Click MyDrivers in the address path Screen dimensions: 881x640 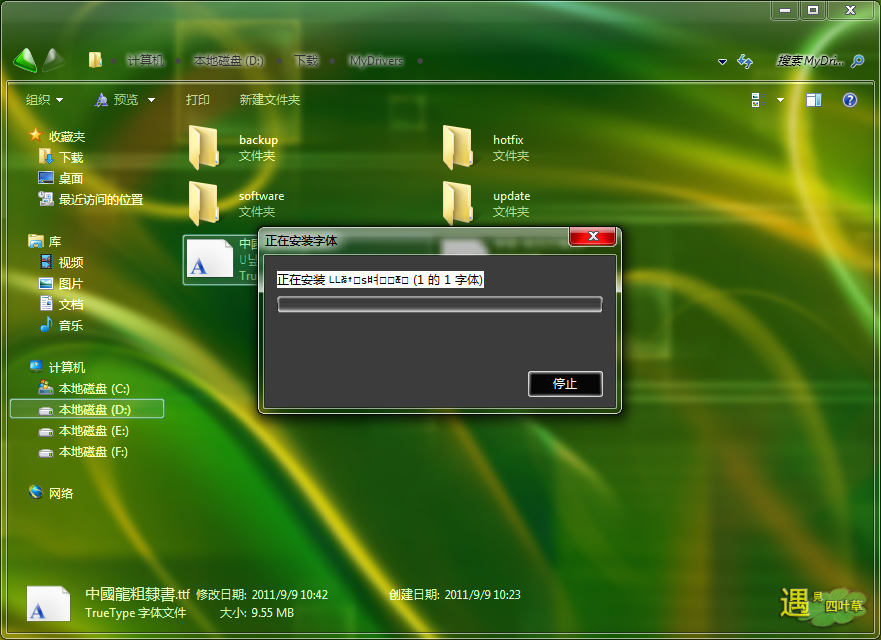coord(376,61)
